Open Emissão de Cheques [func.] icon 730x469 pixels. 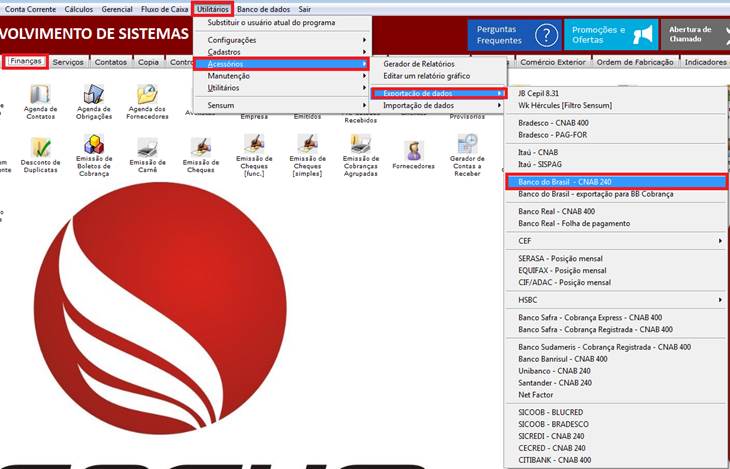(254, 144)
